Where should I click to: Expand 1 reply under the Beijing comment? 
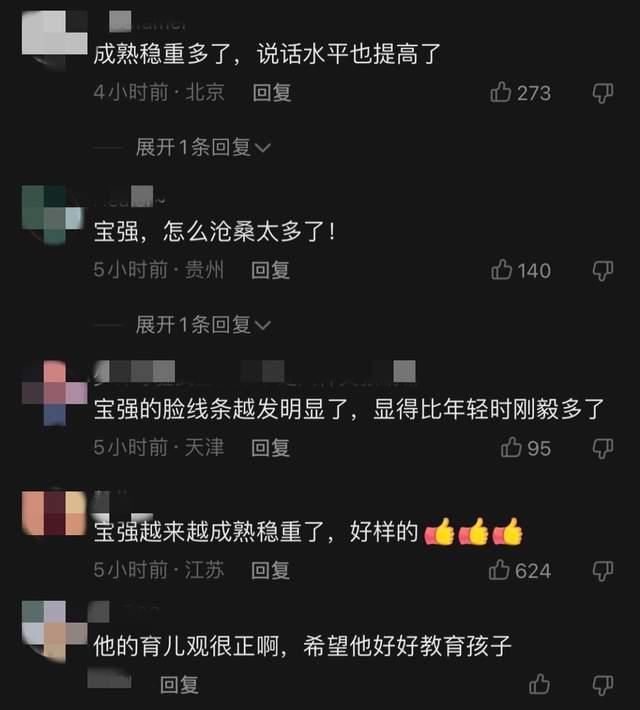pos(203,147)
